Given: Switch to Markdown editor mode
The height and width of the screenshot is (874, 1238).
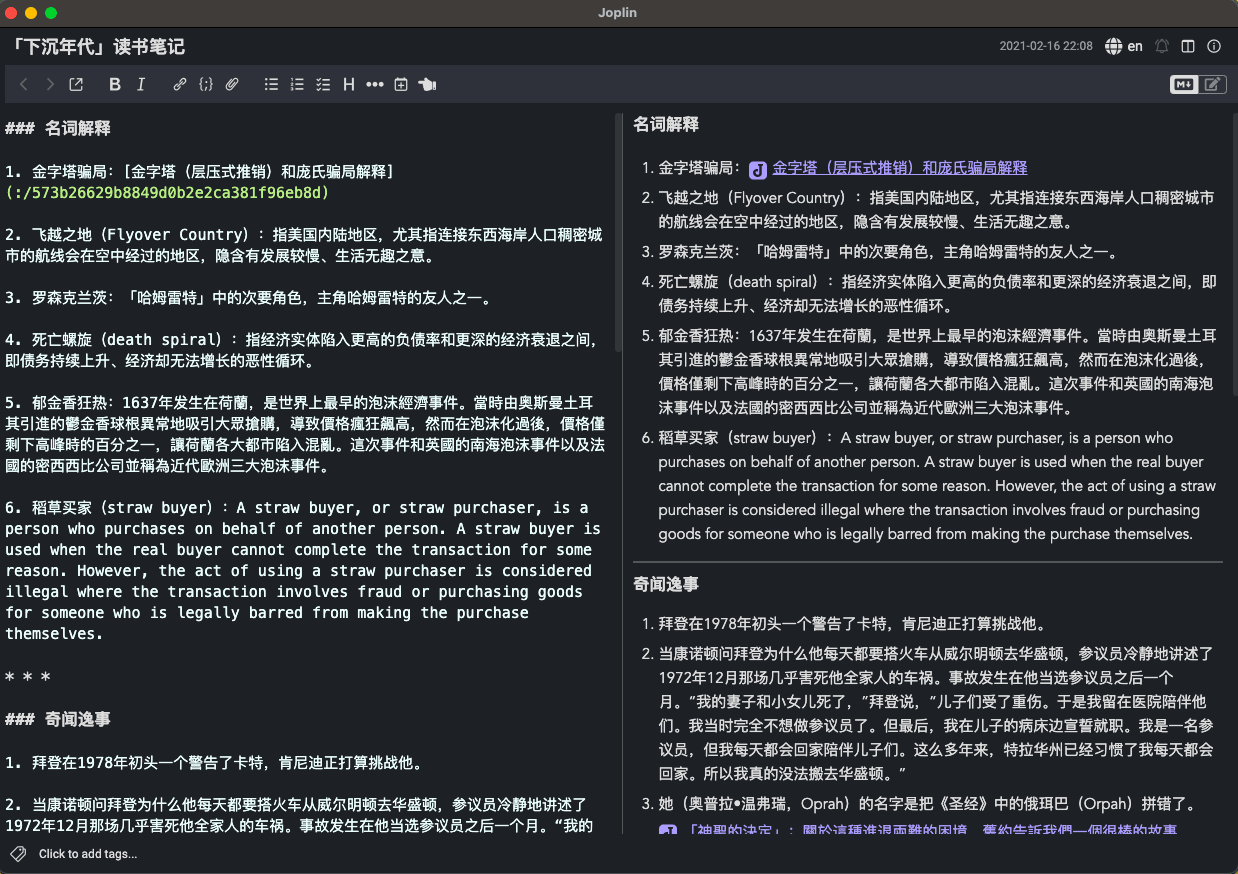Looking at the screenshot, I should coord(1184,85).
